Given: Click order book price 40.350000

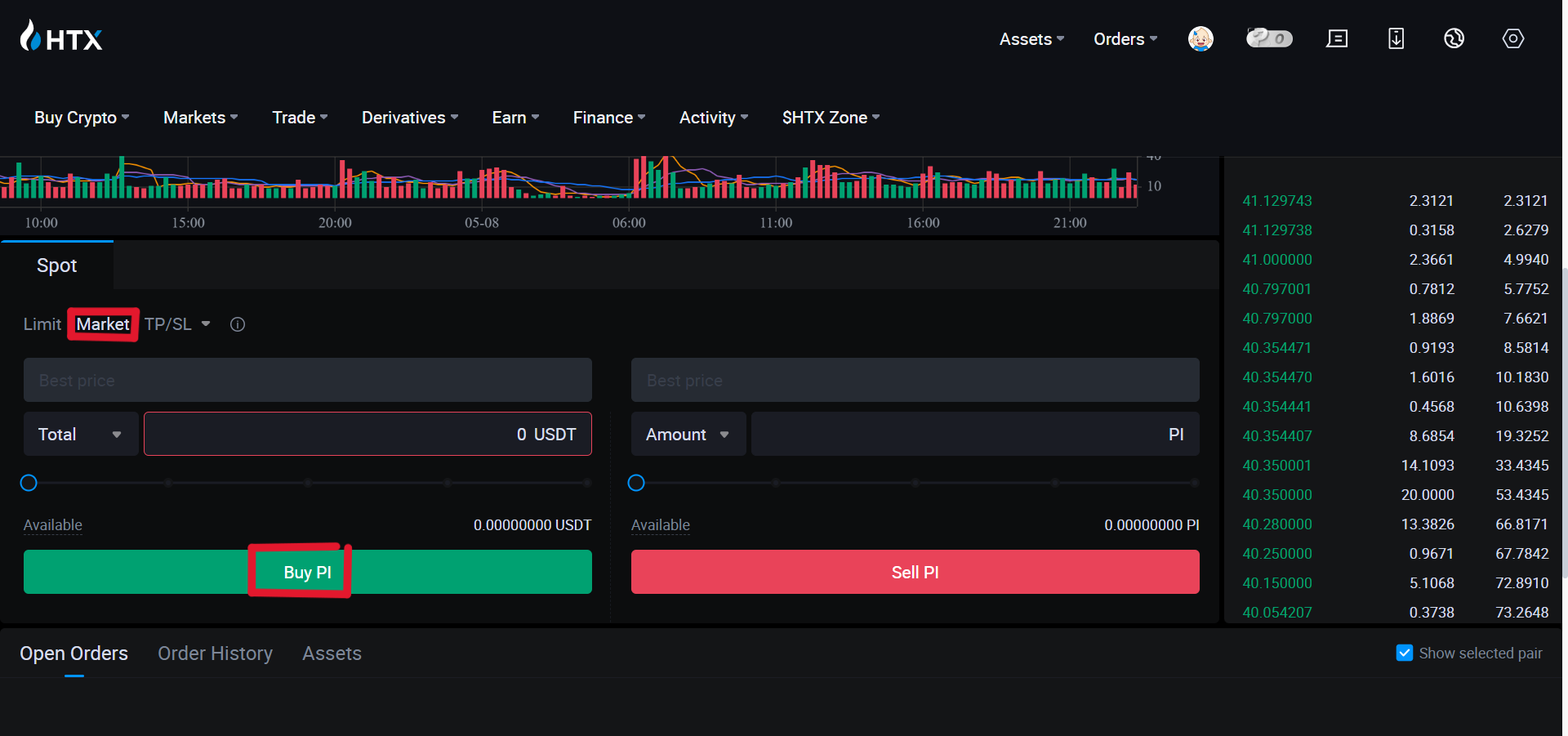Looking at the screenshot, I should (x=1277, y=494).
